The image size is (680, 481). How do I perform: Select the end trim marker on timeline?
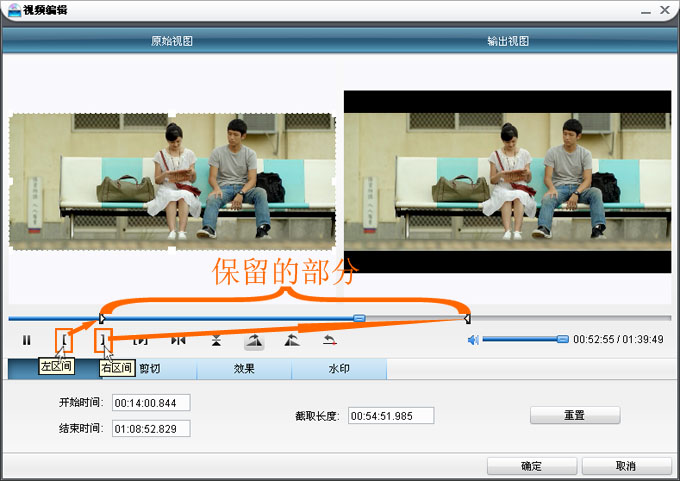click(468, 319)
